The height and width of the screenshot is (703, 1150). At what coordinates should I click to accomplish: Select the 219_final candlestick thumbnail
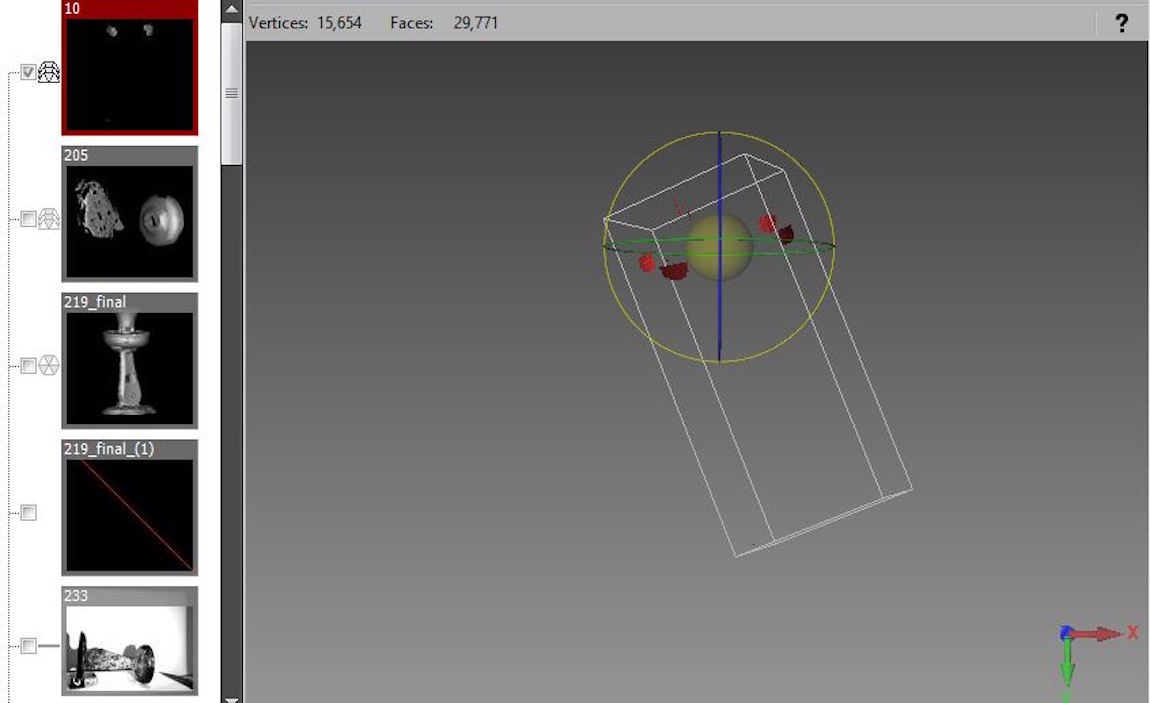point(129,366)
